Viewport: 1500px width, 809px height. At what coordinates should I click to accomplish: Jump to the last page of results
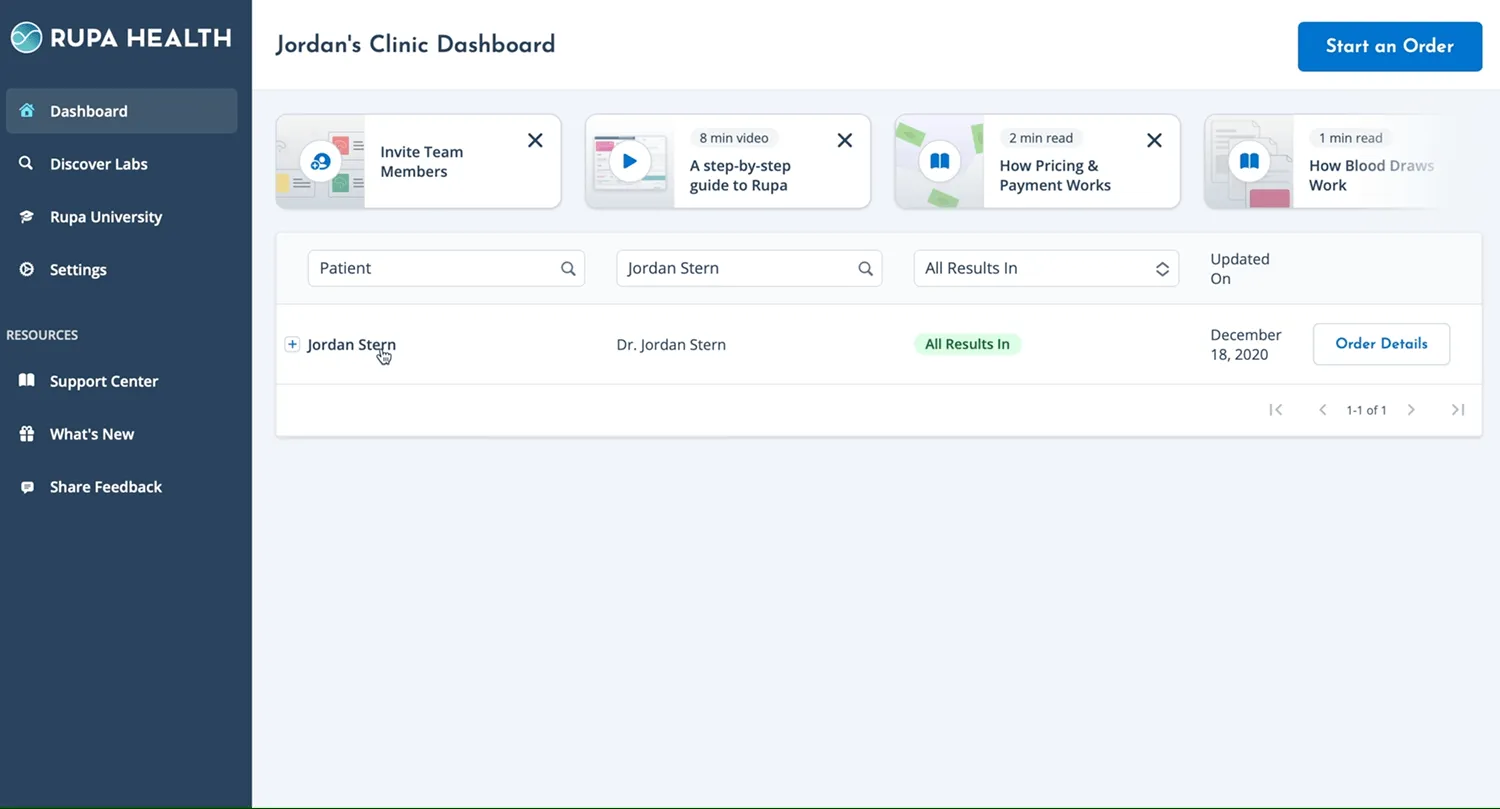(x=1458, y=410)
